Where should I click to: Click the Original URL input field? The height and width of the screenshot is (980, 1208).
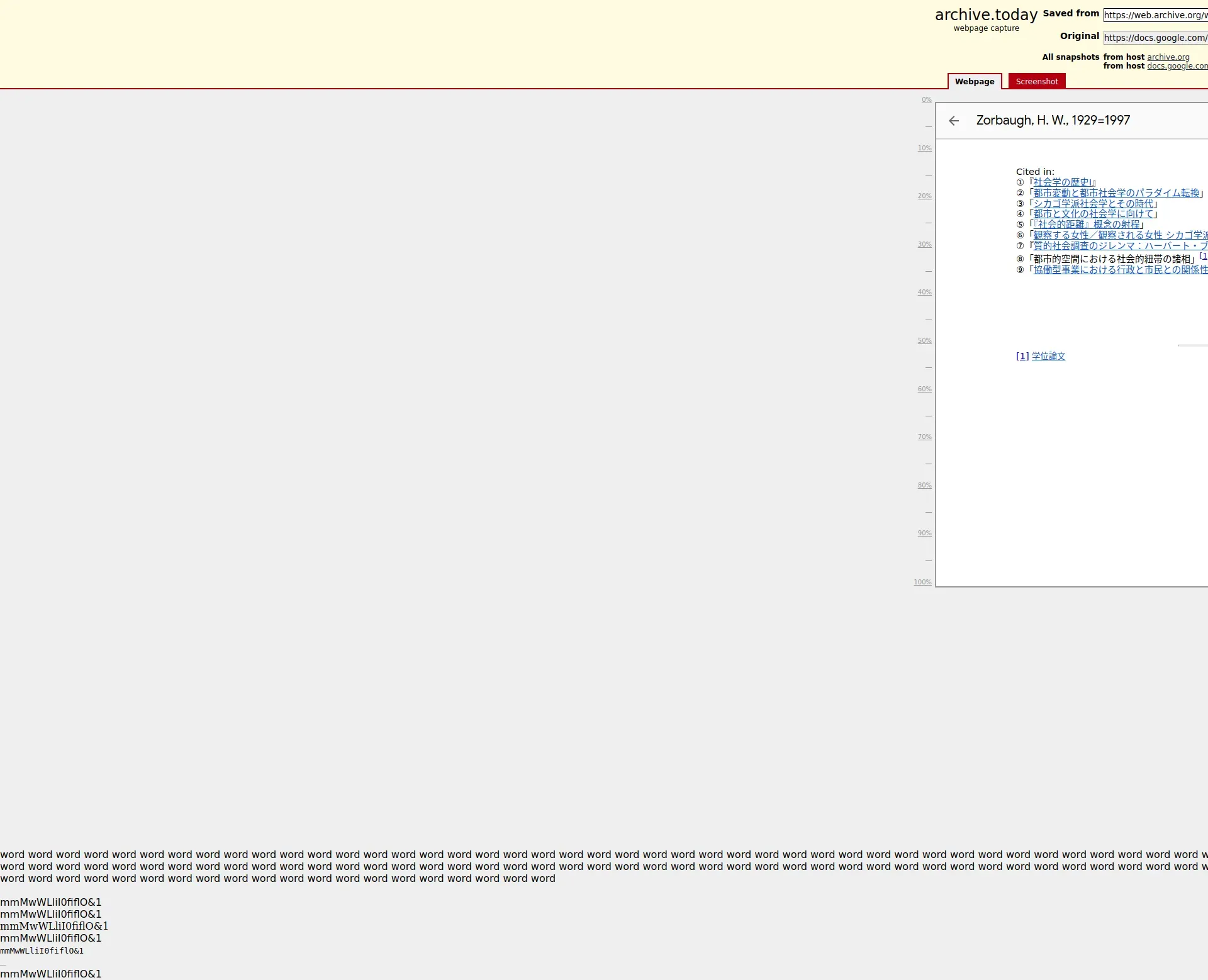[x=1155, y=38]
